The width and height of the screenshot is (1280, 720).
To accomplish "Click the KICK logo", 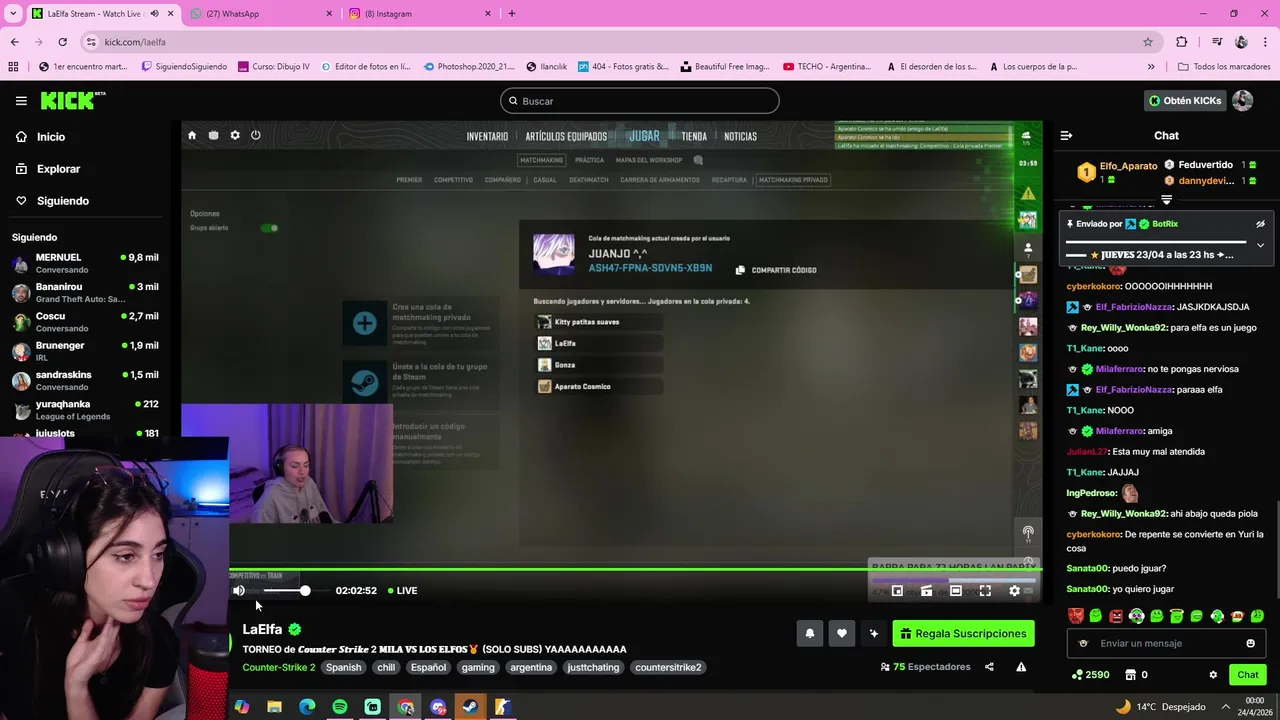I will tap(72, 100).
